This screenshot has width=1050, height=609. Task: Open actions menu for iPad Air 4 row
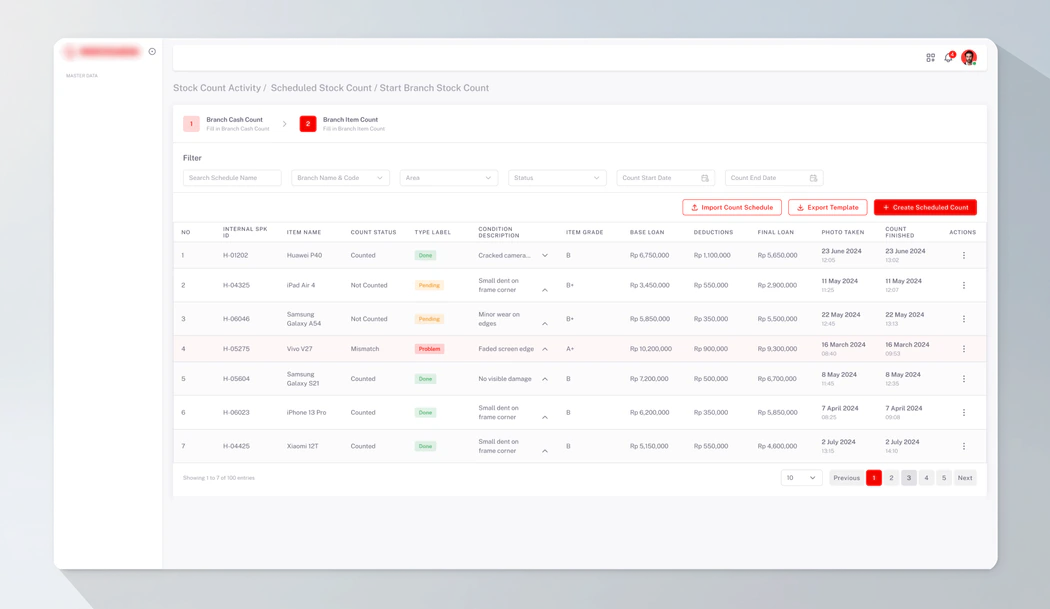tap(964, 285)
